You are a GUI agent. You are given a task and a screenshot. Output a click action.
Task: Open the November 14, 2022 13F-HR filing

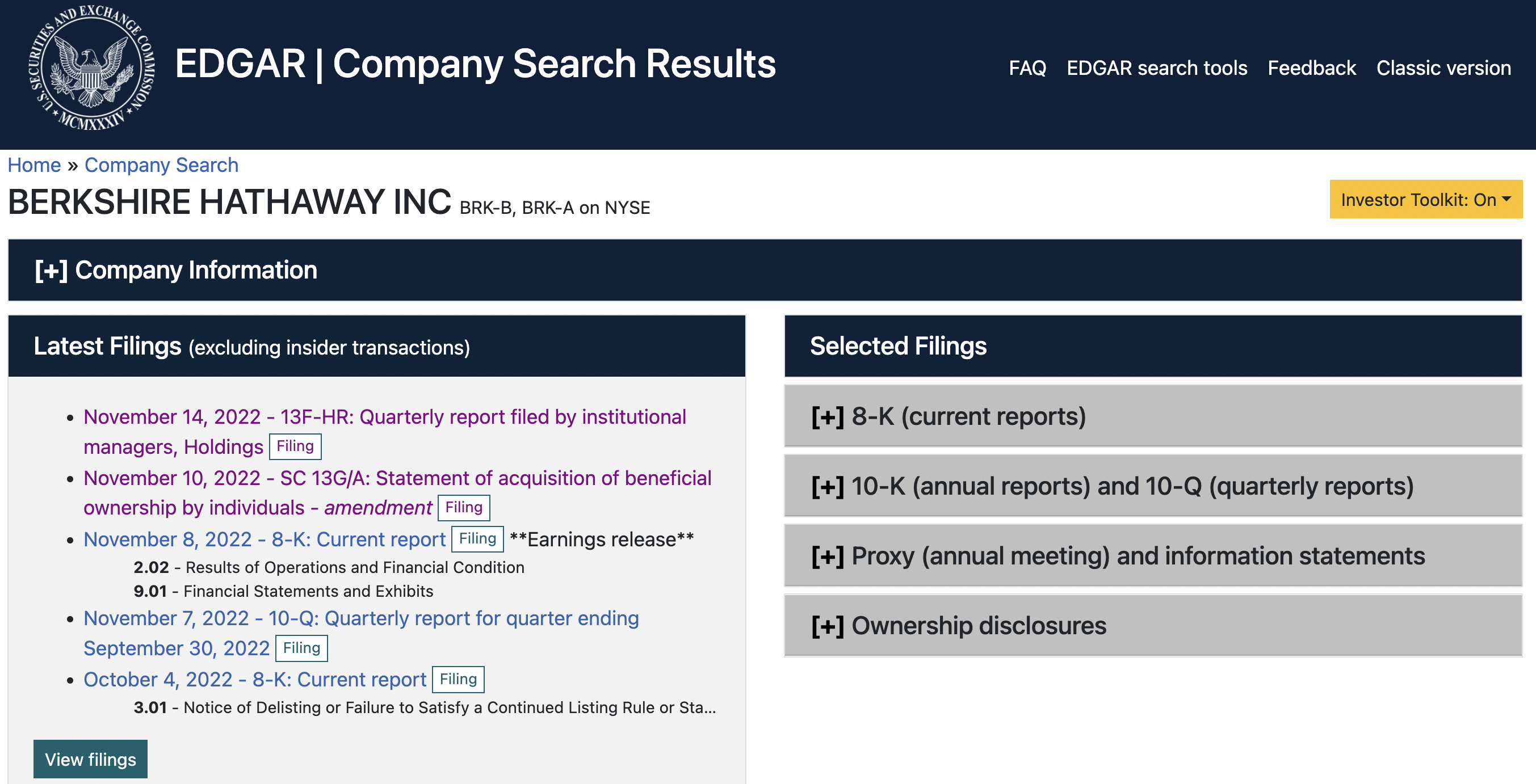tap(385, 417)
